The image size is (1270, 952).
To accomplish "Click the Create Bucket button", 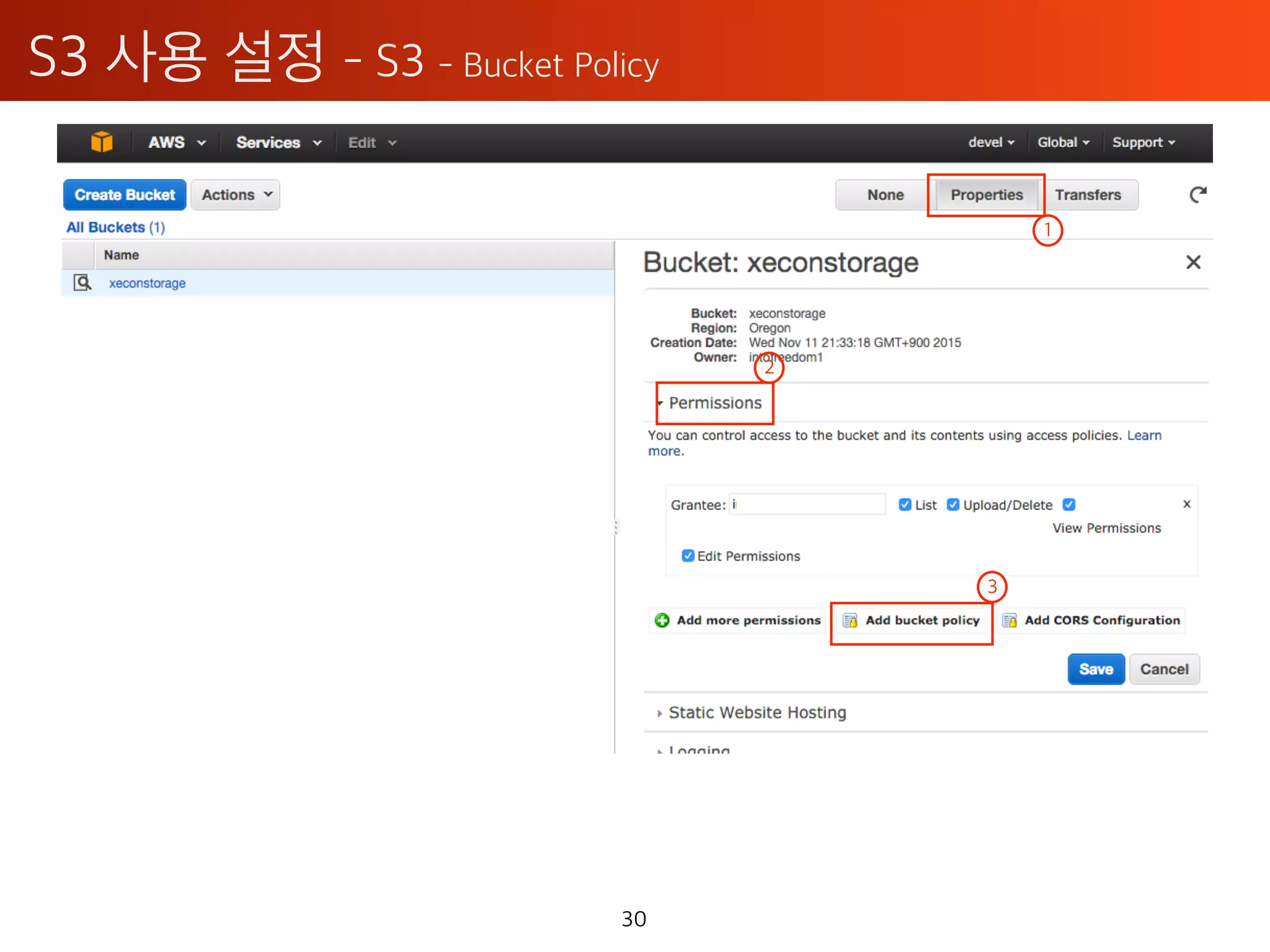I will (x=125, y=195).
